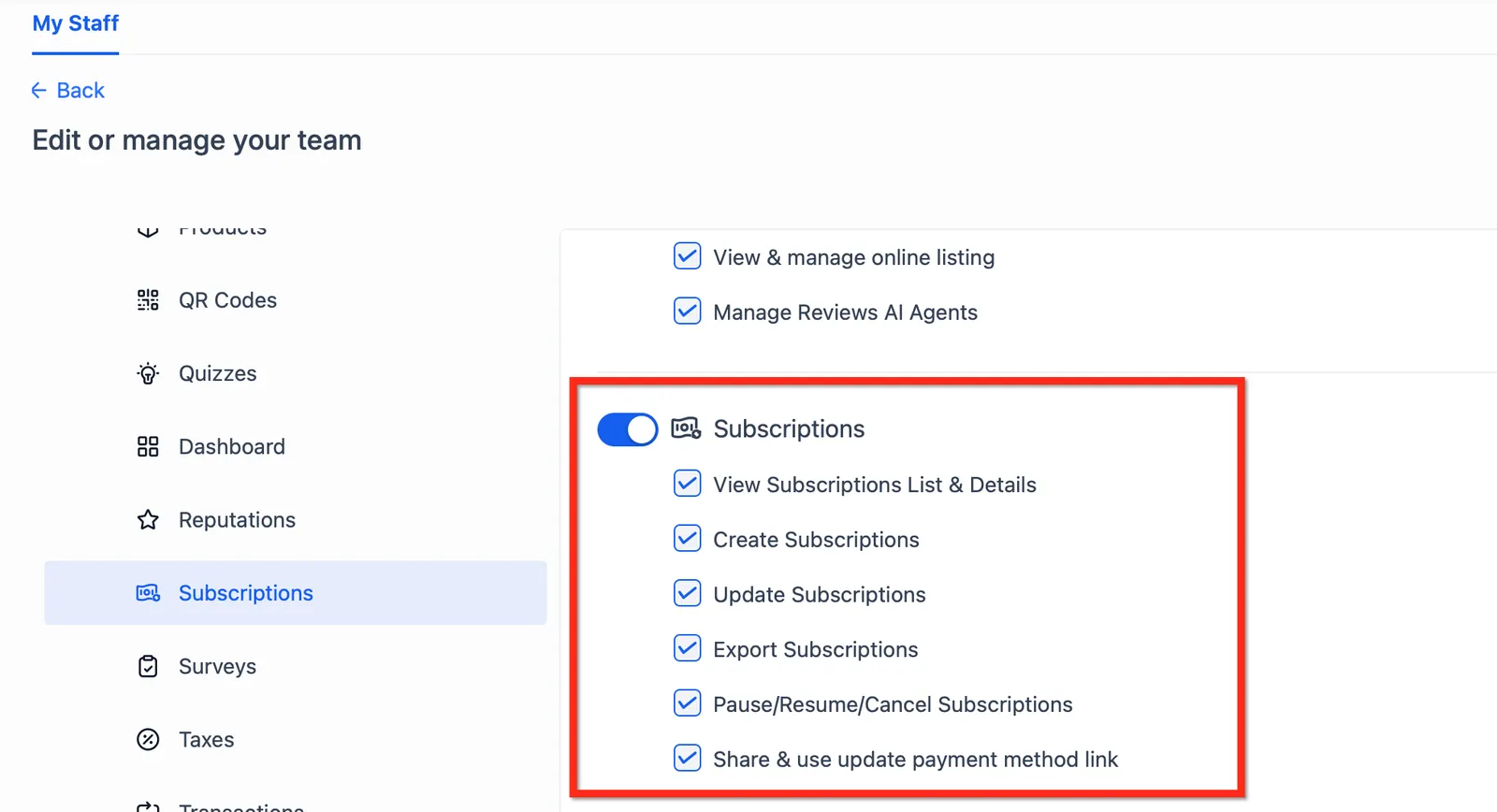Image resolution: width=1497 pixels, height=812 pixels.
Task: Uncheck Export Subscriptions permission
Action: (688, 648)
